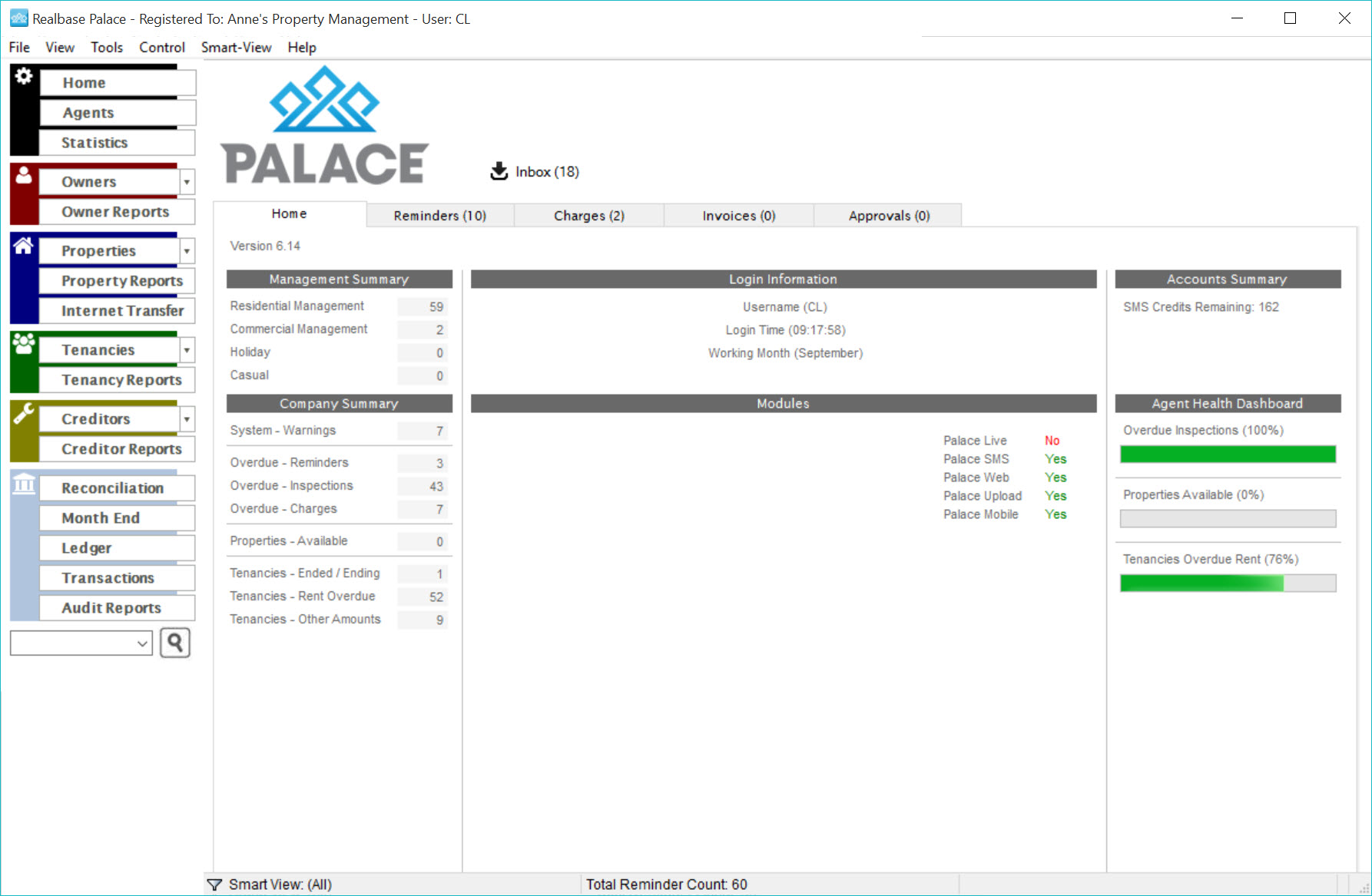This screenshot has height=896, width=1372.
Task: Click the Tenancies - Rent Overdue row
Action: pyautogui.click(x=338, y=597)
